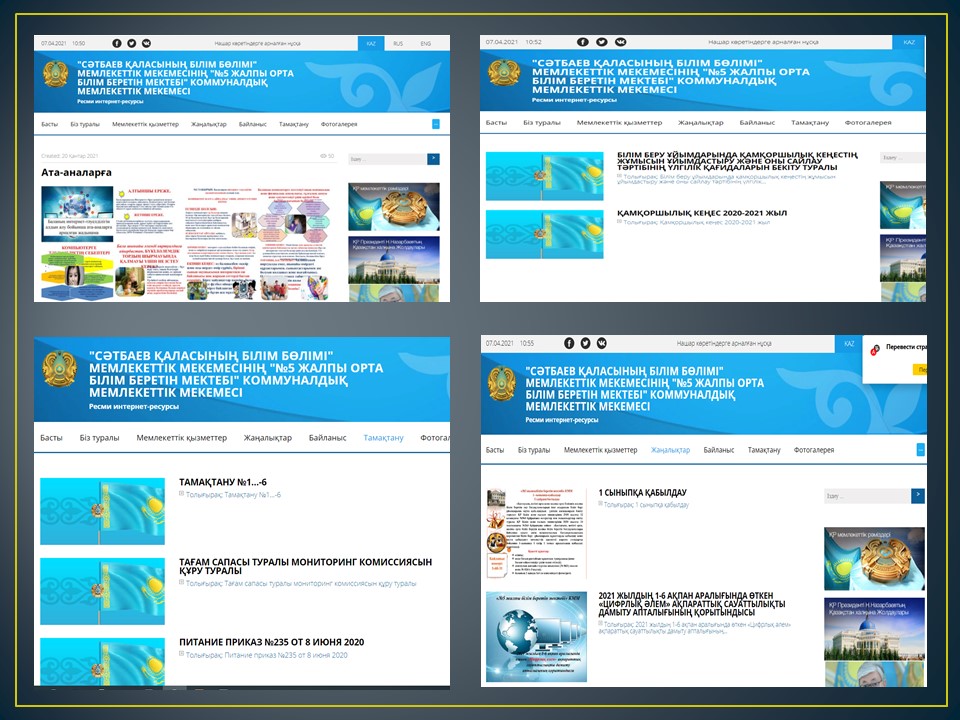Click the blue menu toggle icon right of Фотогалерея, 10:50 screenshot

[x=436, y=124]
